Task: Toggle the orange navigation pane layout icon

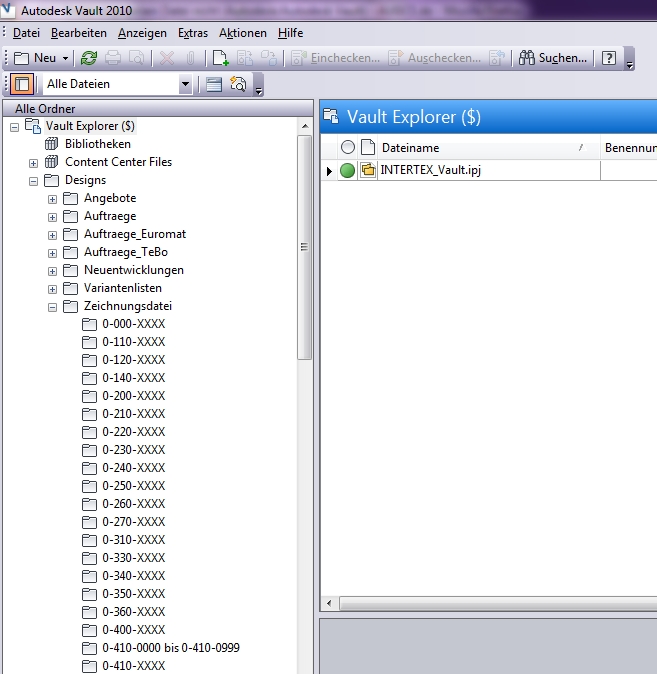Action: (x=21, y=84)
